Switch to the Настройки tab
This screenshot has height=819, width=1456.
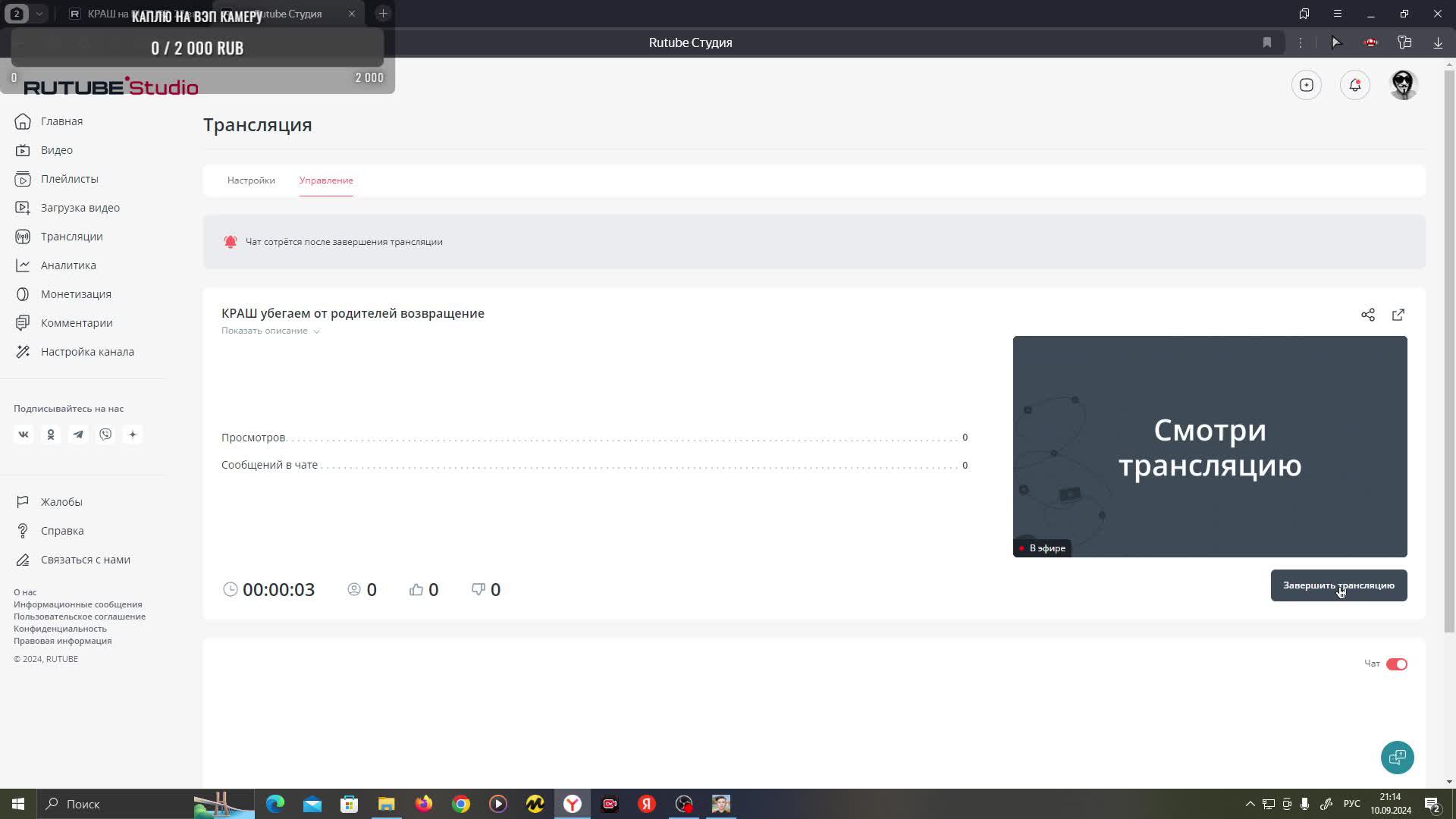[251, 180]
